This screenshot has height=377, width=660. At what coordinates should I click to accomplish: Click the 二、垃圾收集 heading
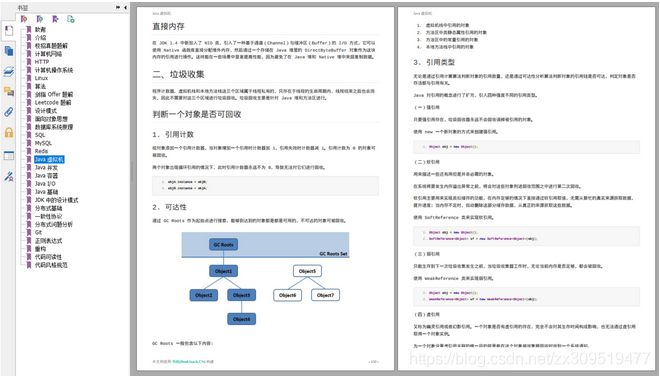(x=178, y=74)
